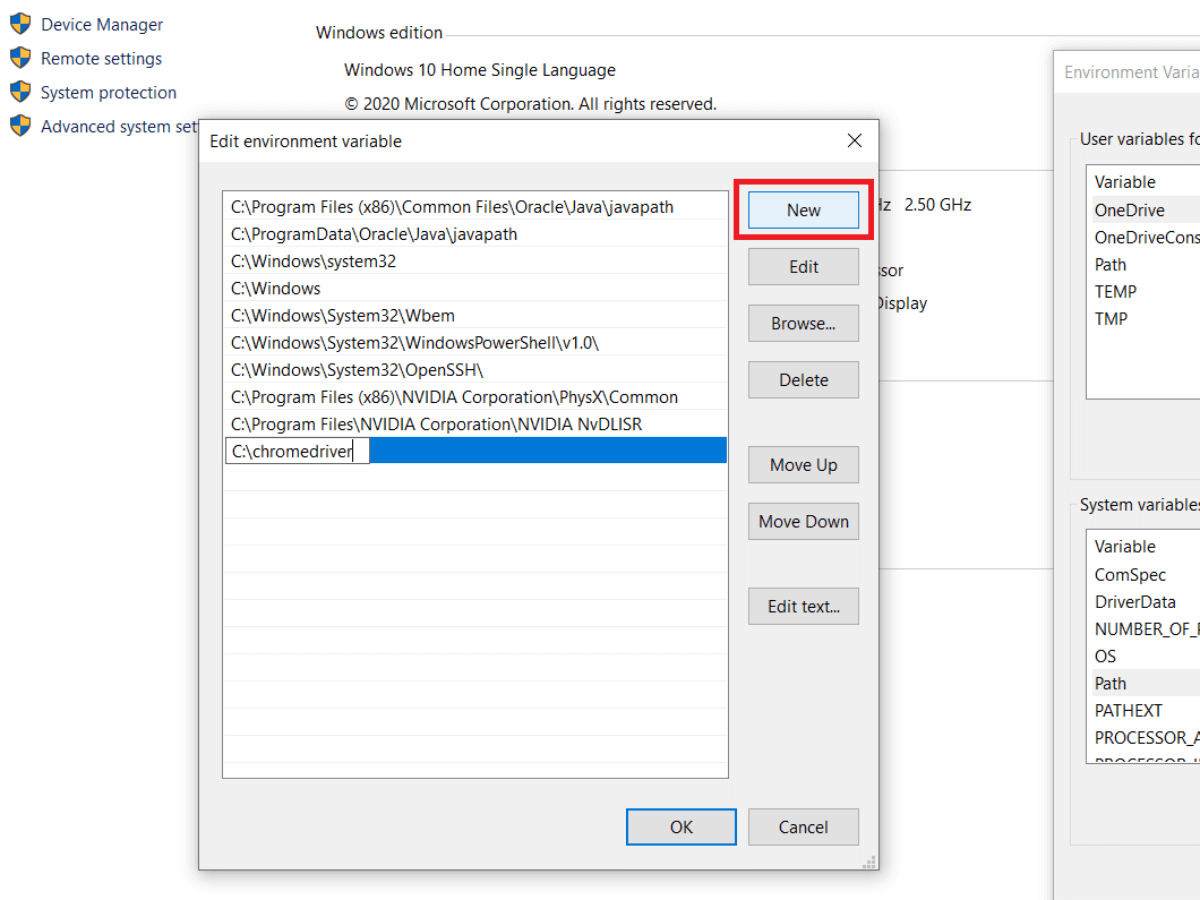Click the Edit button for the selected path

click(x=803, y=266)
